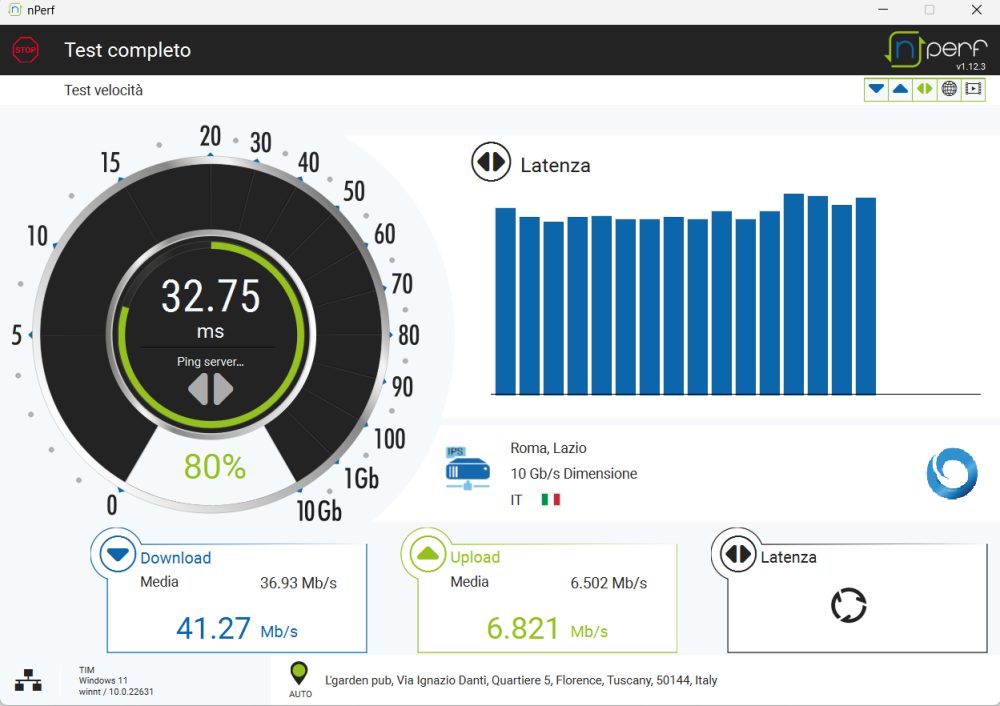Click the 10Gb mark on the gauge scale
This screenshot has width=1000, height=706.
click(x=319, y=511)
